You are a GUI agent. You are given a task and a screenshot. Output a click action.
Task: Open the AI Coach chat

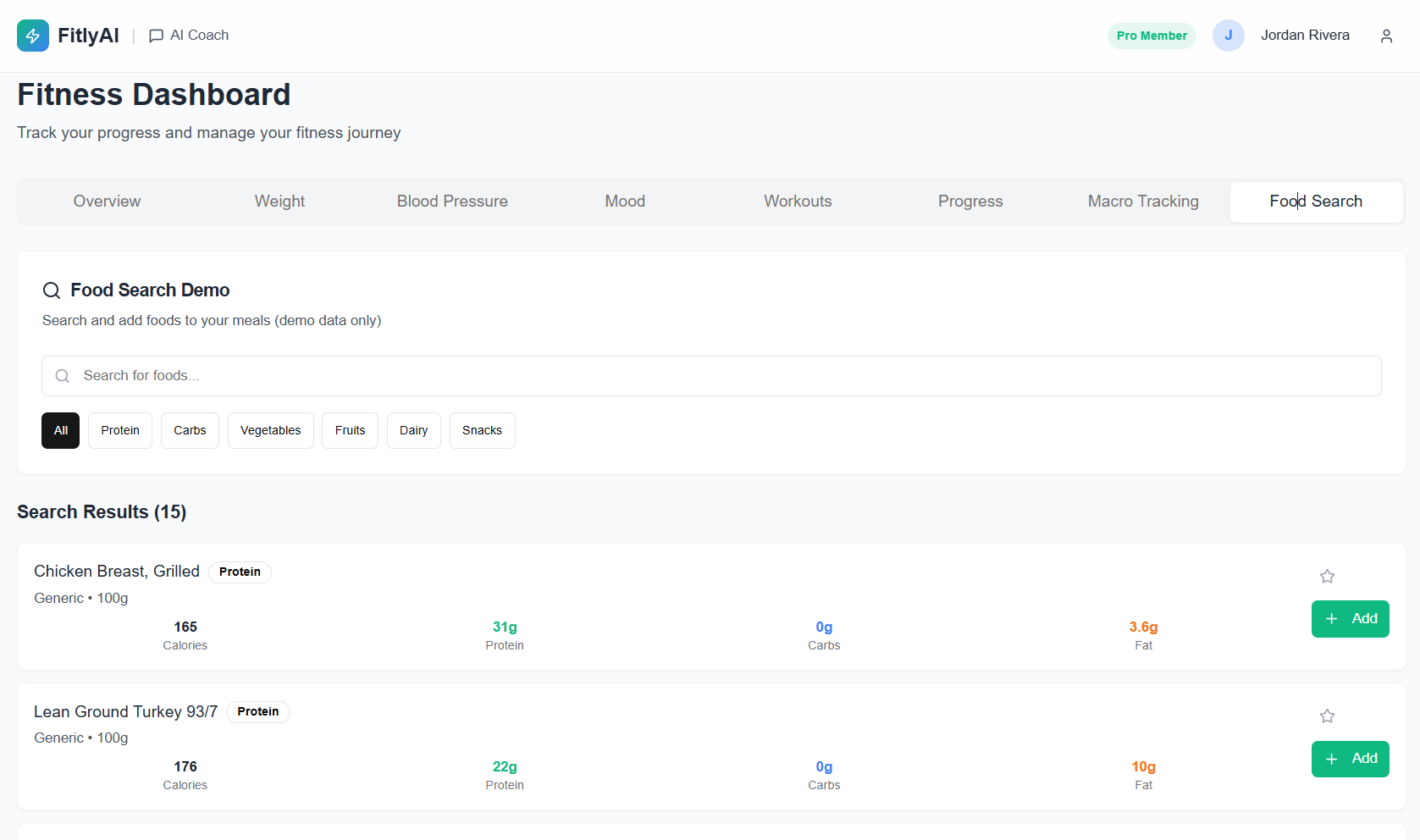pyautogui.click(x=188, y=35)
